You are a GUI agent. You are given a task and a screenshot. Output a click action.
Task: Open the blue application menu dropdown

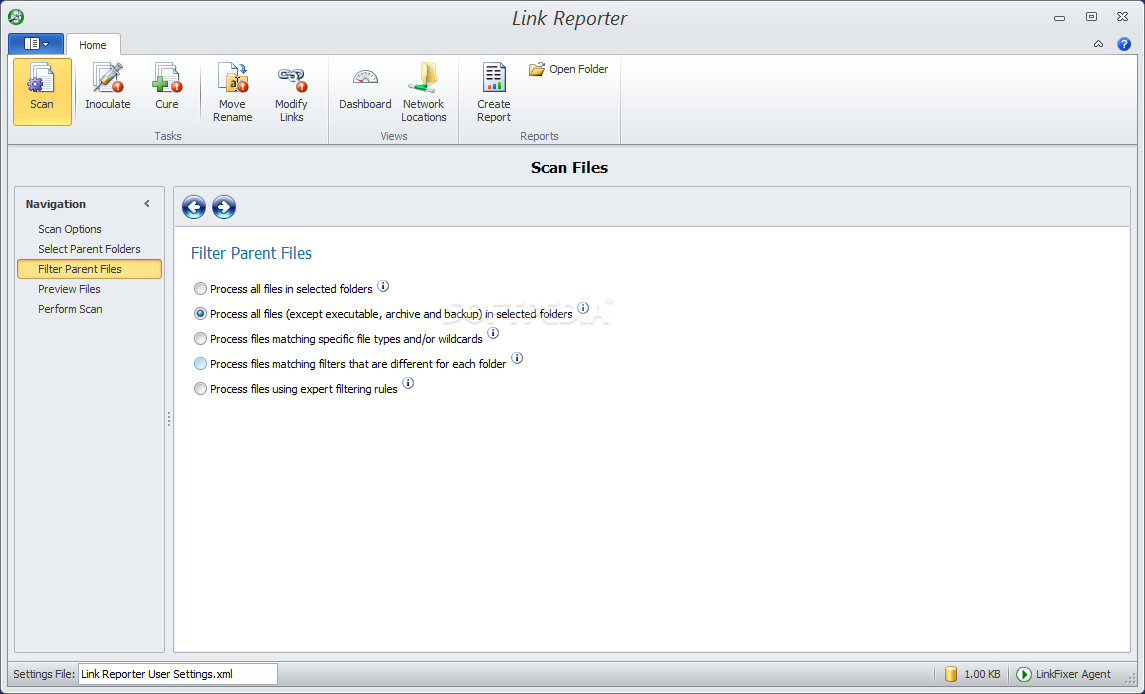(36, 44)
